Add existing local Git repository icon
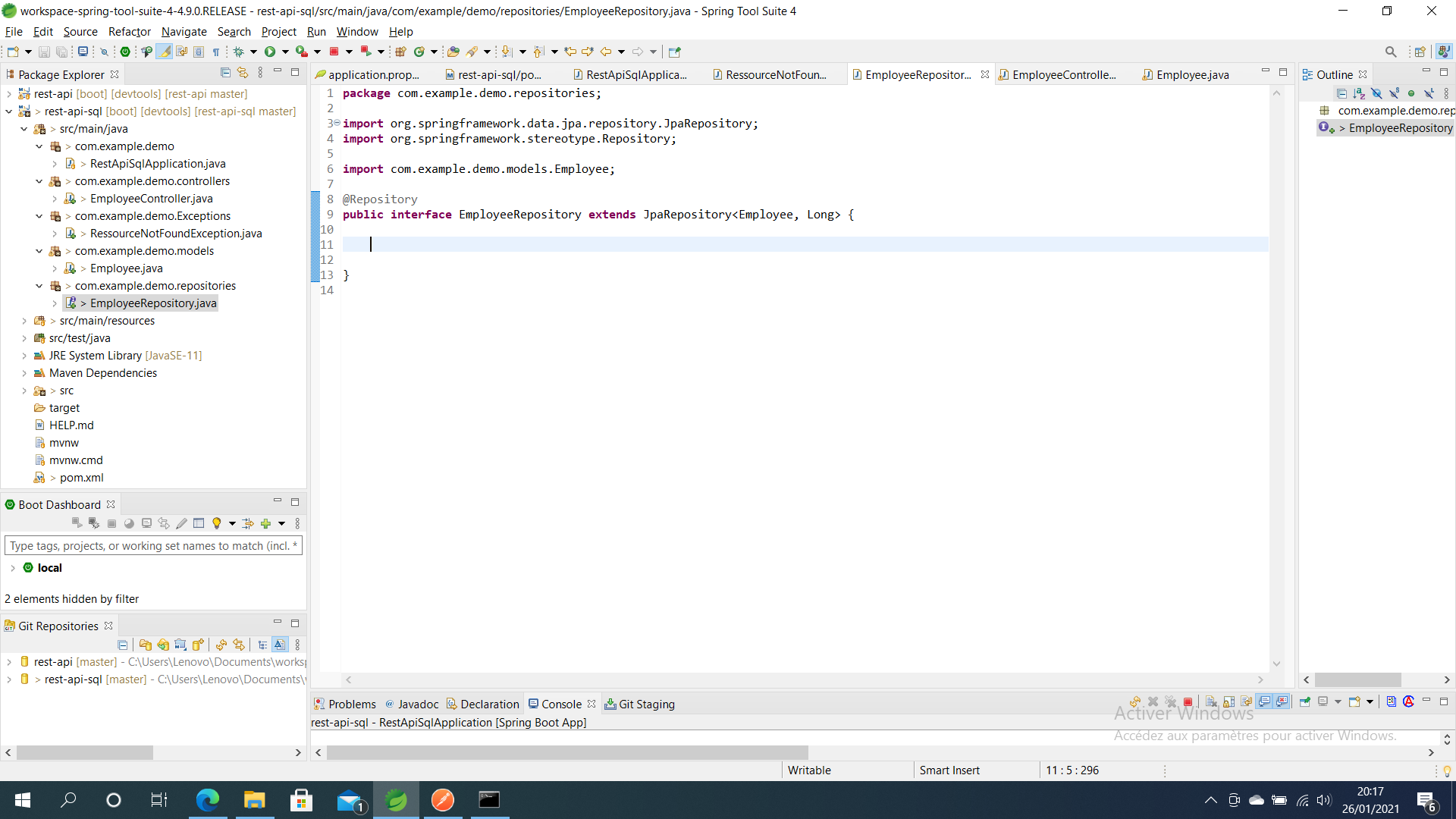 (x=145, y=645)
